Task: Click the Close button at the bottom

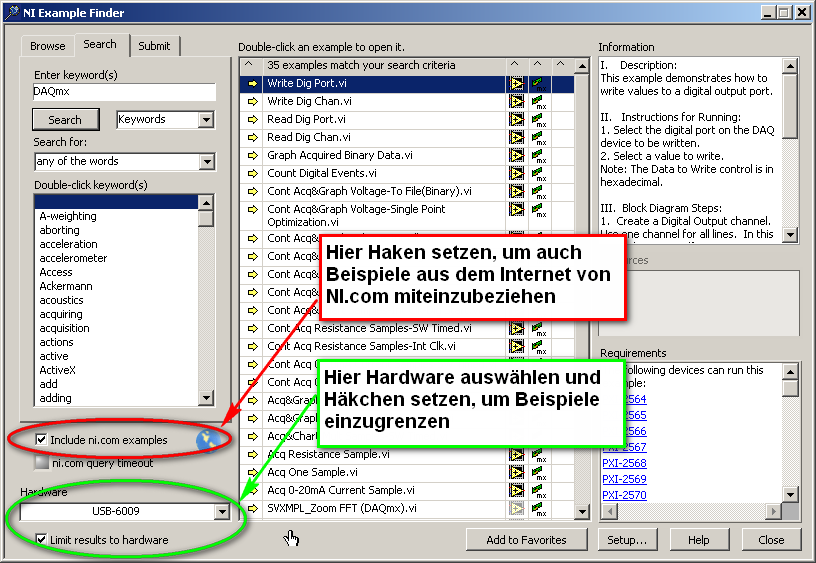Action: (771, 540)
